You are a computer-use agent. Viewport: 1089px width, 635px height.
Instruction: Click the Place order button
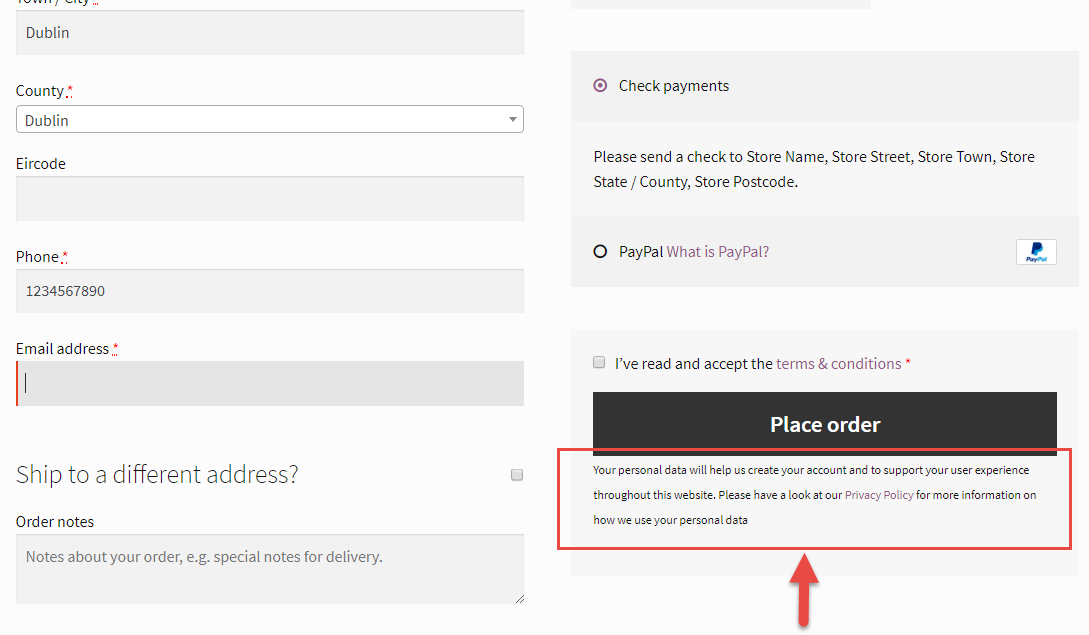tap(824, 423)
